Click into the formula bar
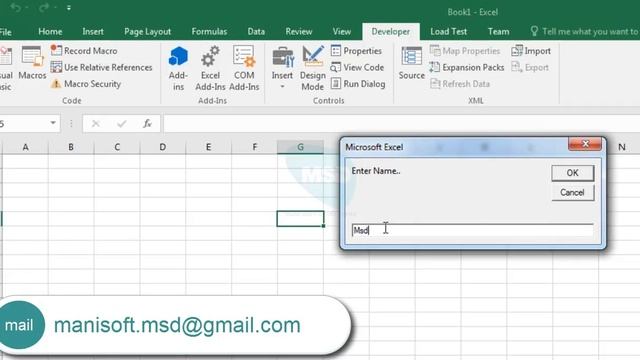 pyautogui.click(x=402, y=123)
